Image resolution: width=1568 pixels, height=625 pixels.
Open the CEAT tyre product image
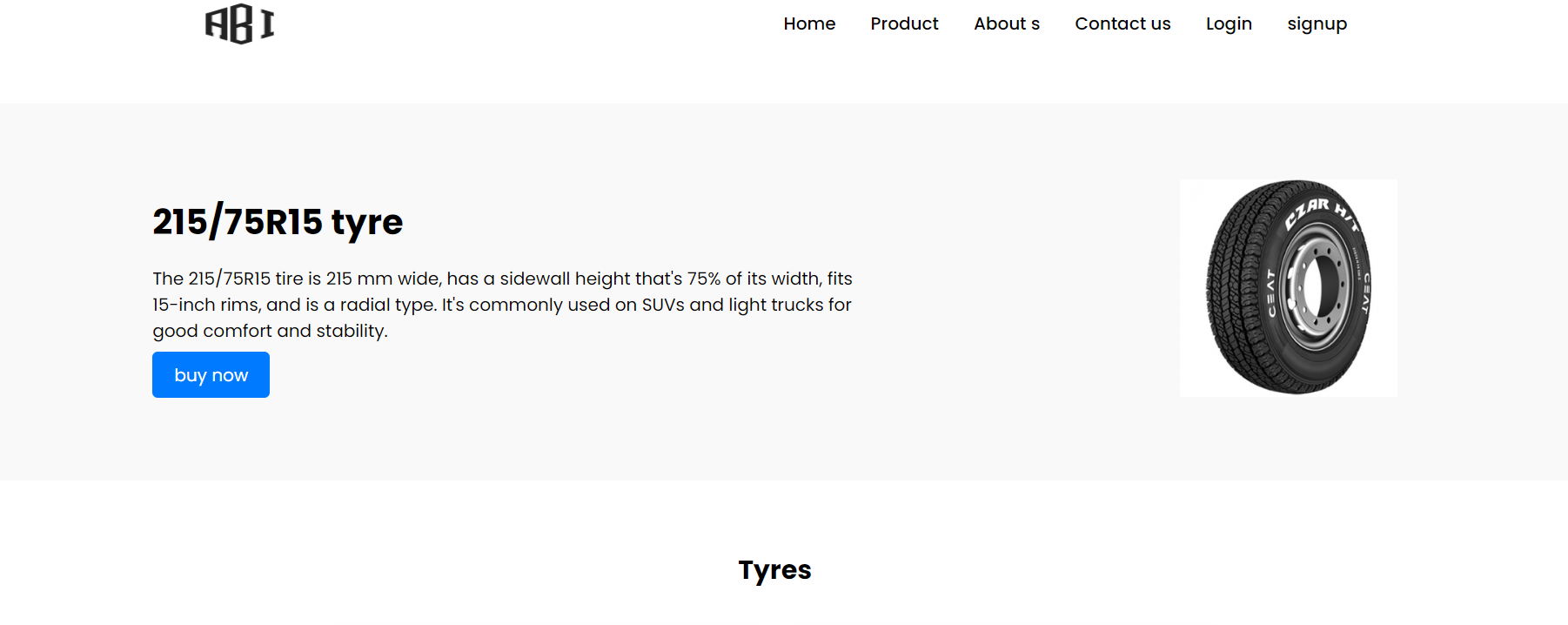(1289, 288)
